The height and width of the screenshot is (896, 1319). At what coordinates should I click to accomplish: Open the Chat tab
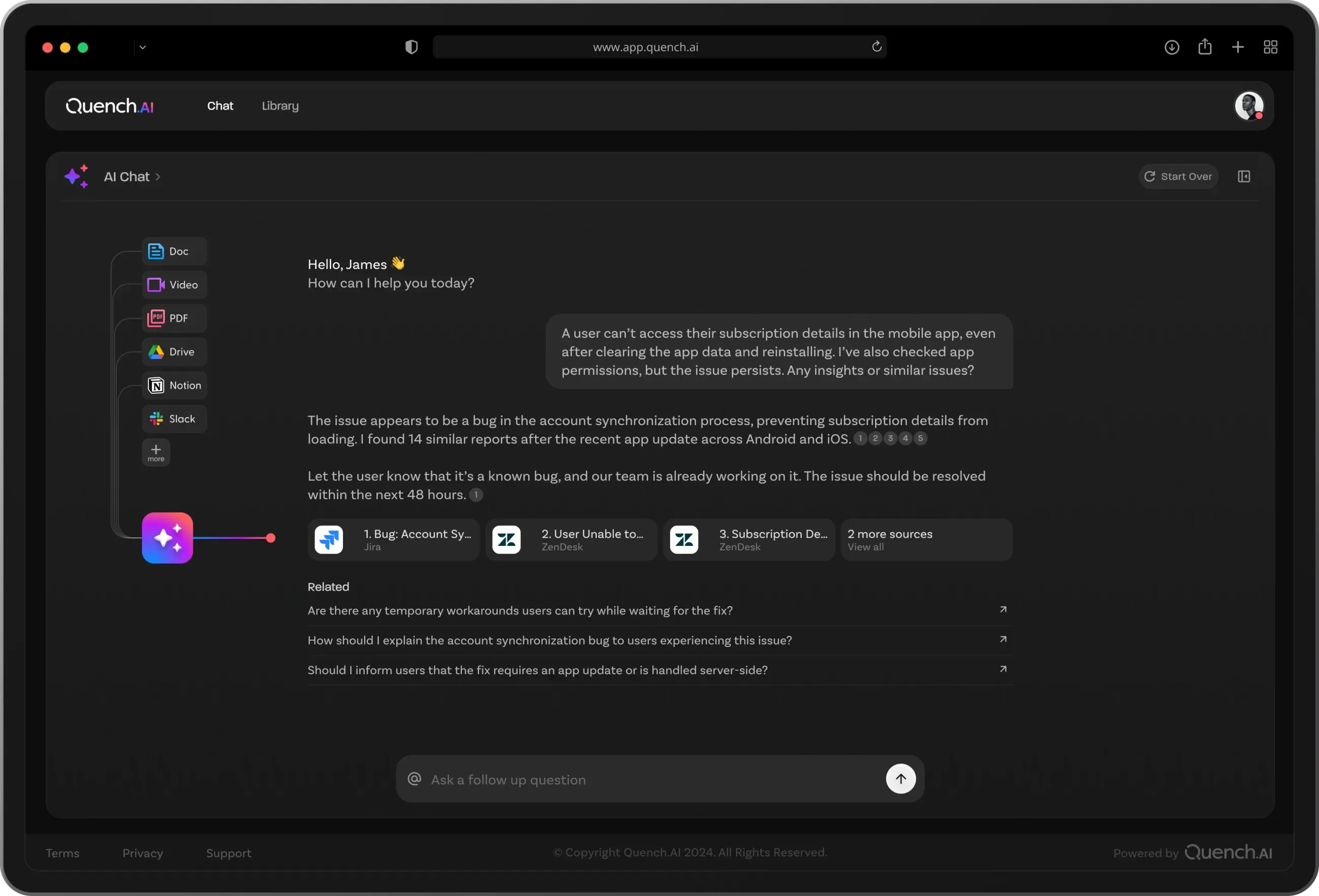click(x=220, y=106)
